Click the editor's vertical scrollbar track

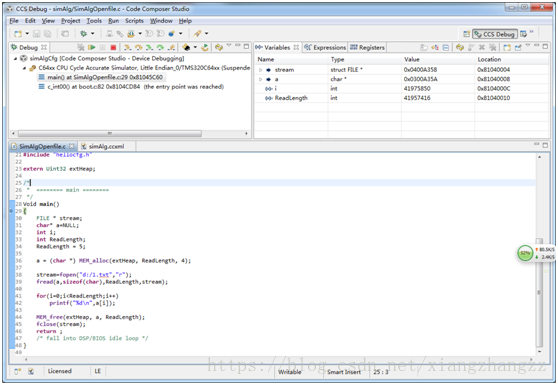pyautogui.click(x=539, y=199)
